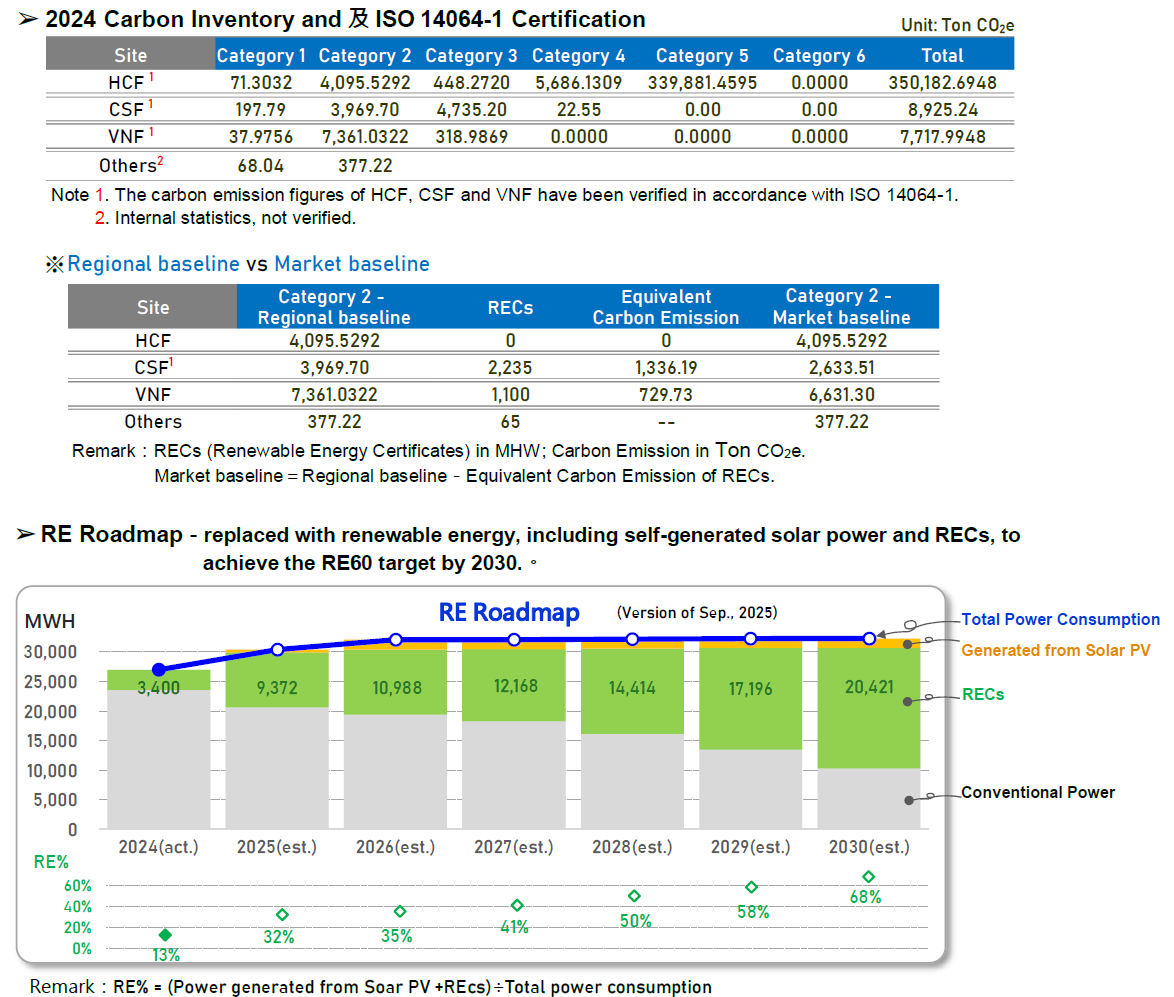Click the hollow diamond marker above 68%
Screen dimensions: 1174x997
coord(868,877)
